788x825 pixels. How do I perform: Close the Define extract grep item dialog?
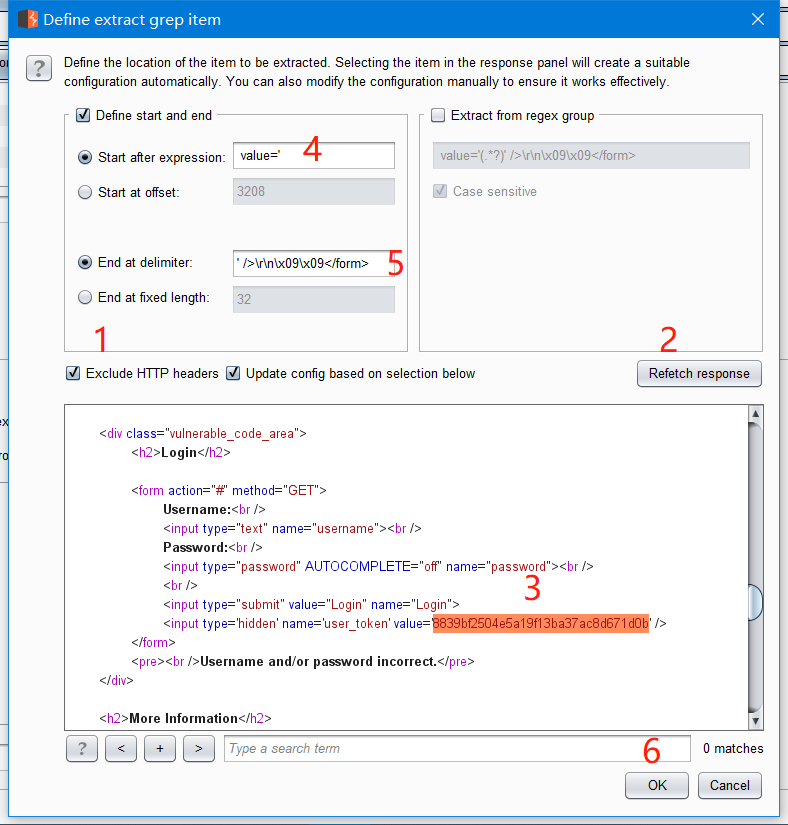(x=757, y=19)
